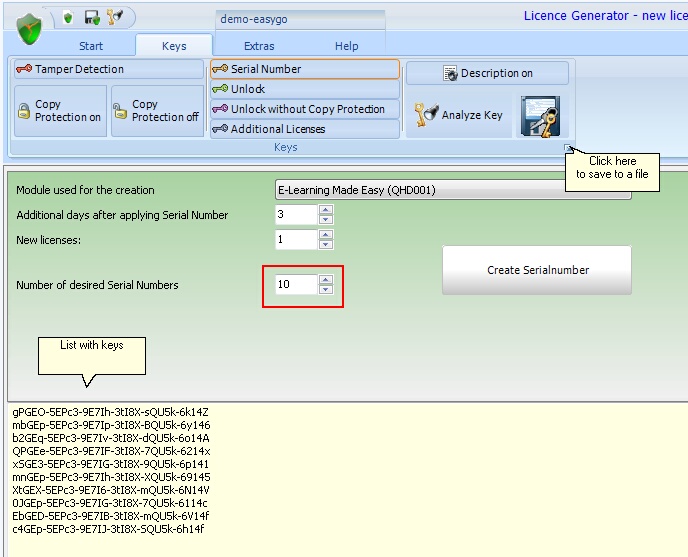688x557 pixels.
Task: Click the key flashlight icon in quick access toolbar
Action: pyautogui.click(x=114, y=18)
